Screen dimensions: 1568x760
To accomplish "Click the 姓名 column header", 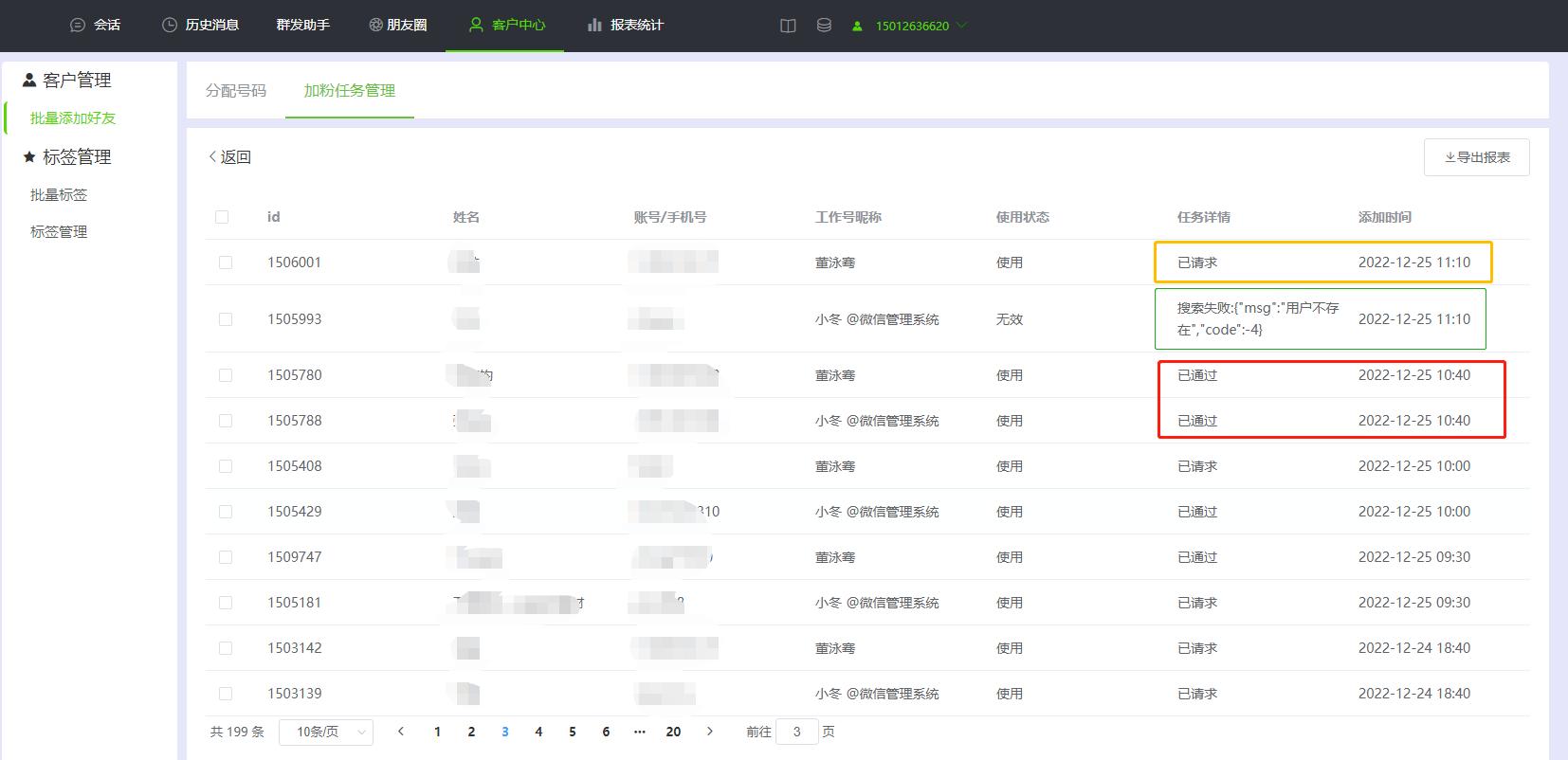I will [x=466, y=217].
